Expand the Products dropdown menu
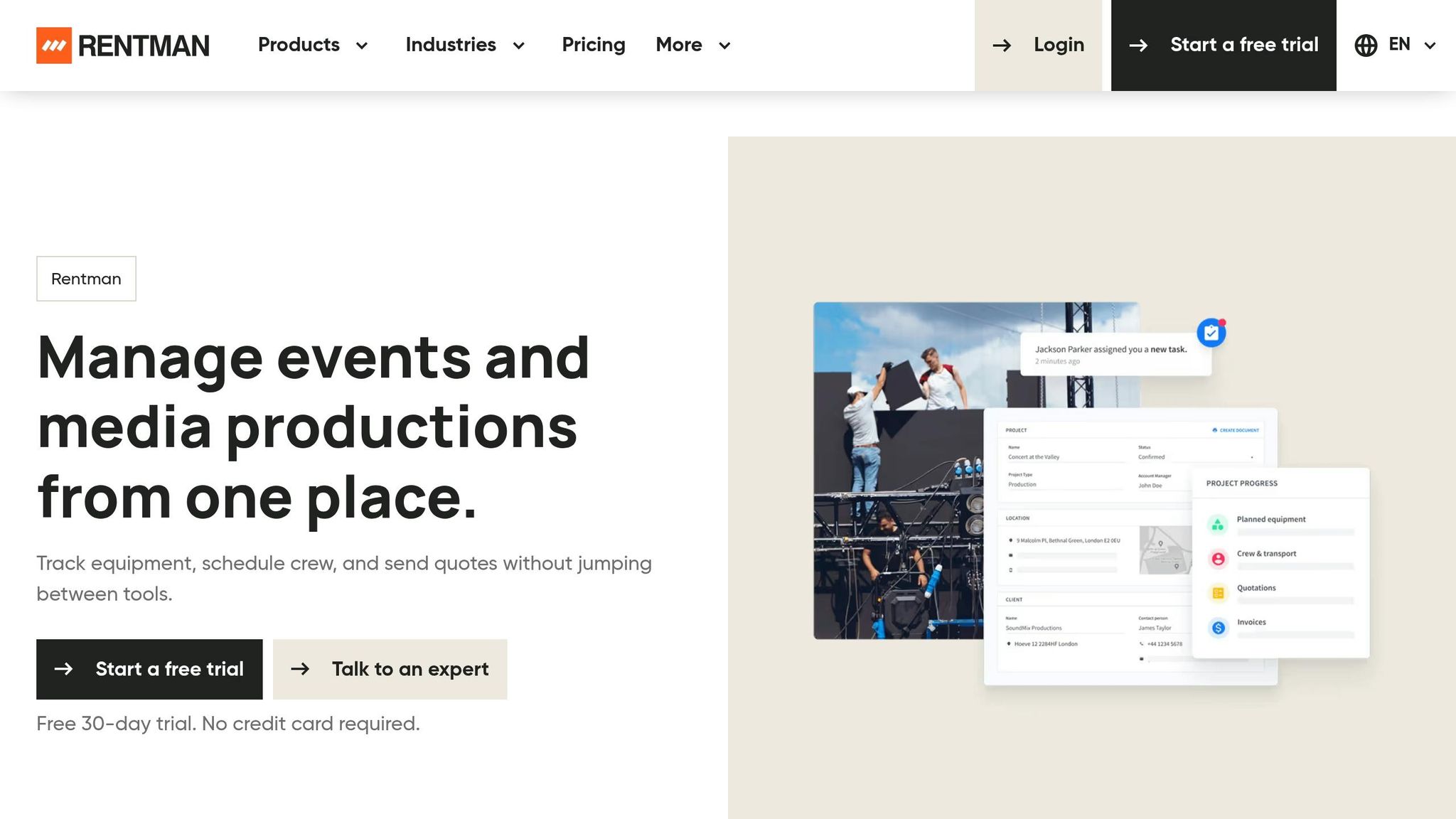The width and height of the screenshot is (1456, 819). coord(313,45)
